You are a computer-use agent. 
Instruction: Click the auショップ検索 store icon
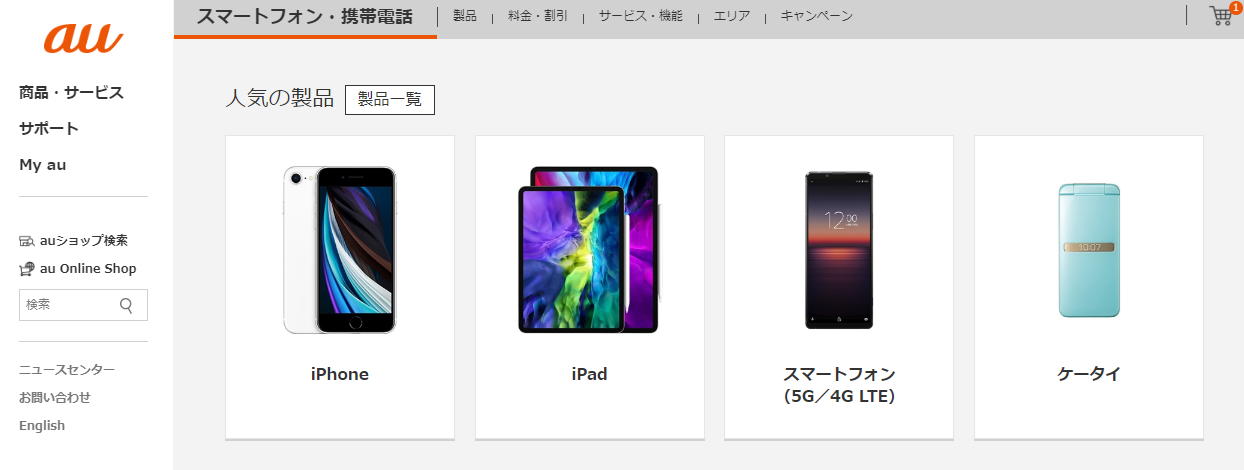(27, 241)
